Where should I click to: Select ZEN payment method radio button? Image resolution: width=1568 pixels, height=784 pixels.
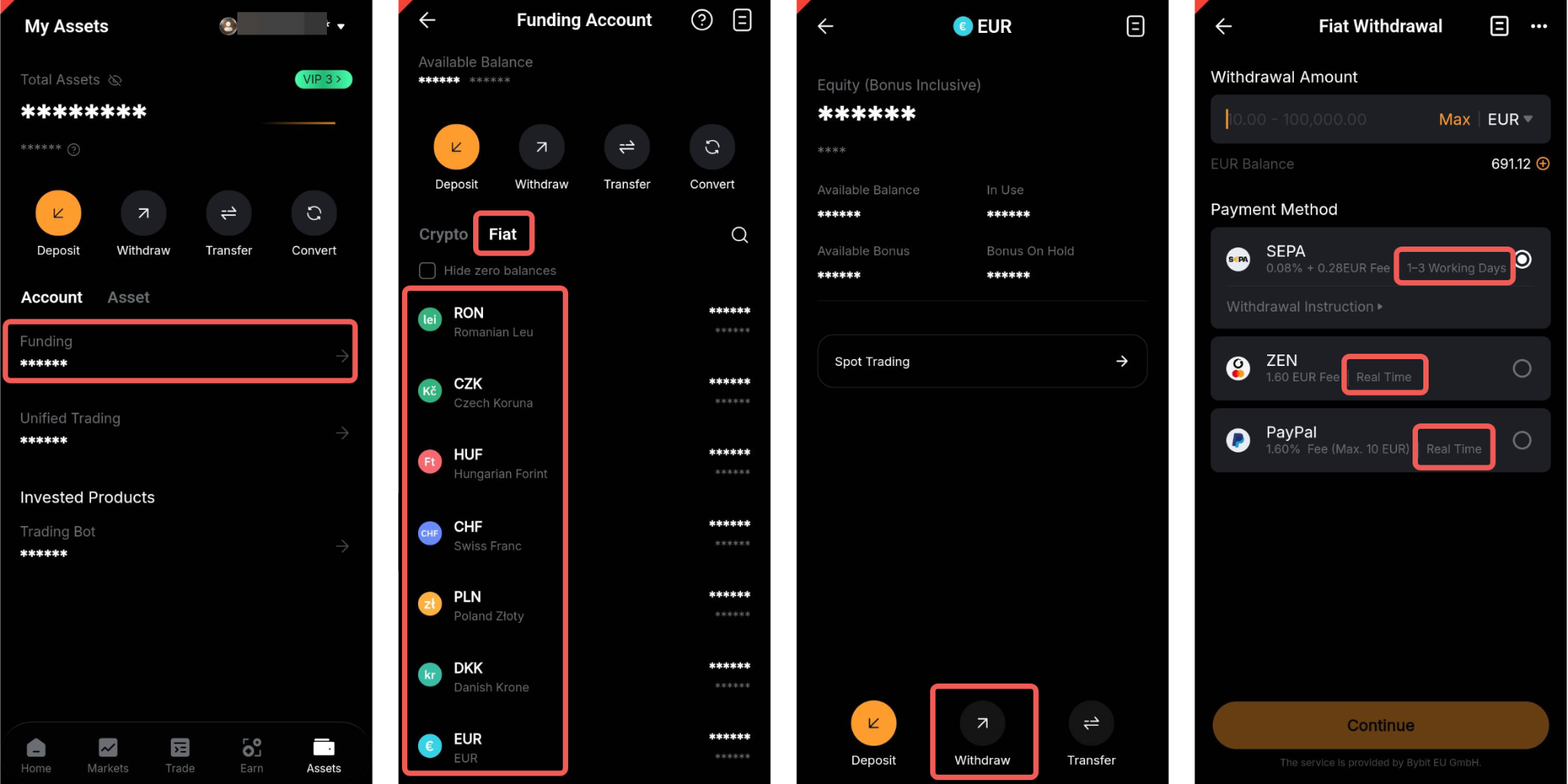tap(1522, 368)
